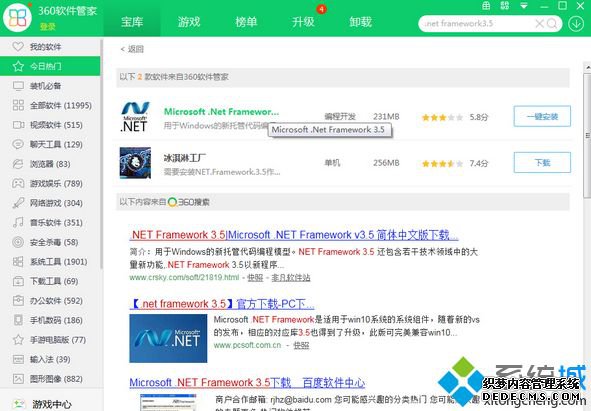
Task: Go back using 返回 link
Action: [x=132, y=49]
